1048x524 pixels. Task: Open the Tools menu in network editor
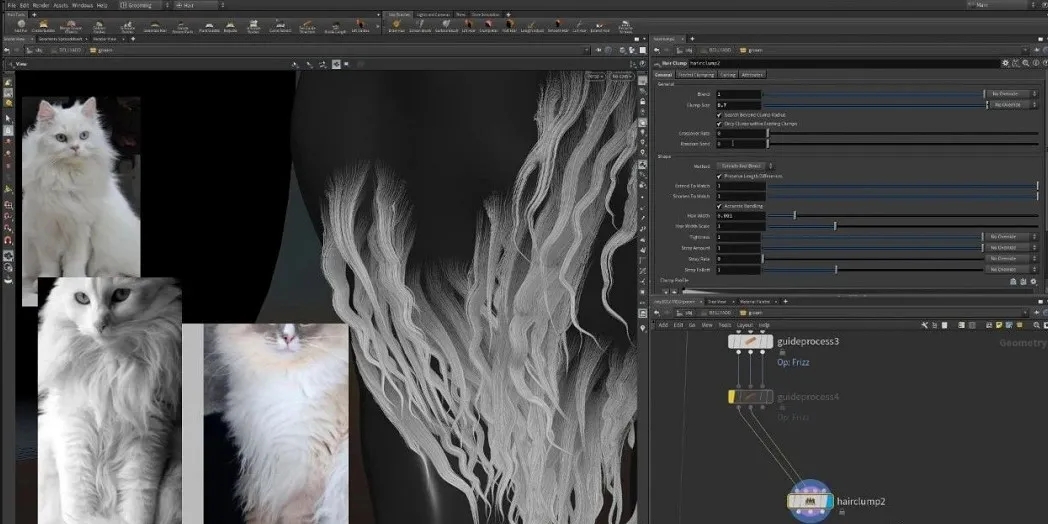click(725, 325)
